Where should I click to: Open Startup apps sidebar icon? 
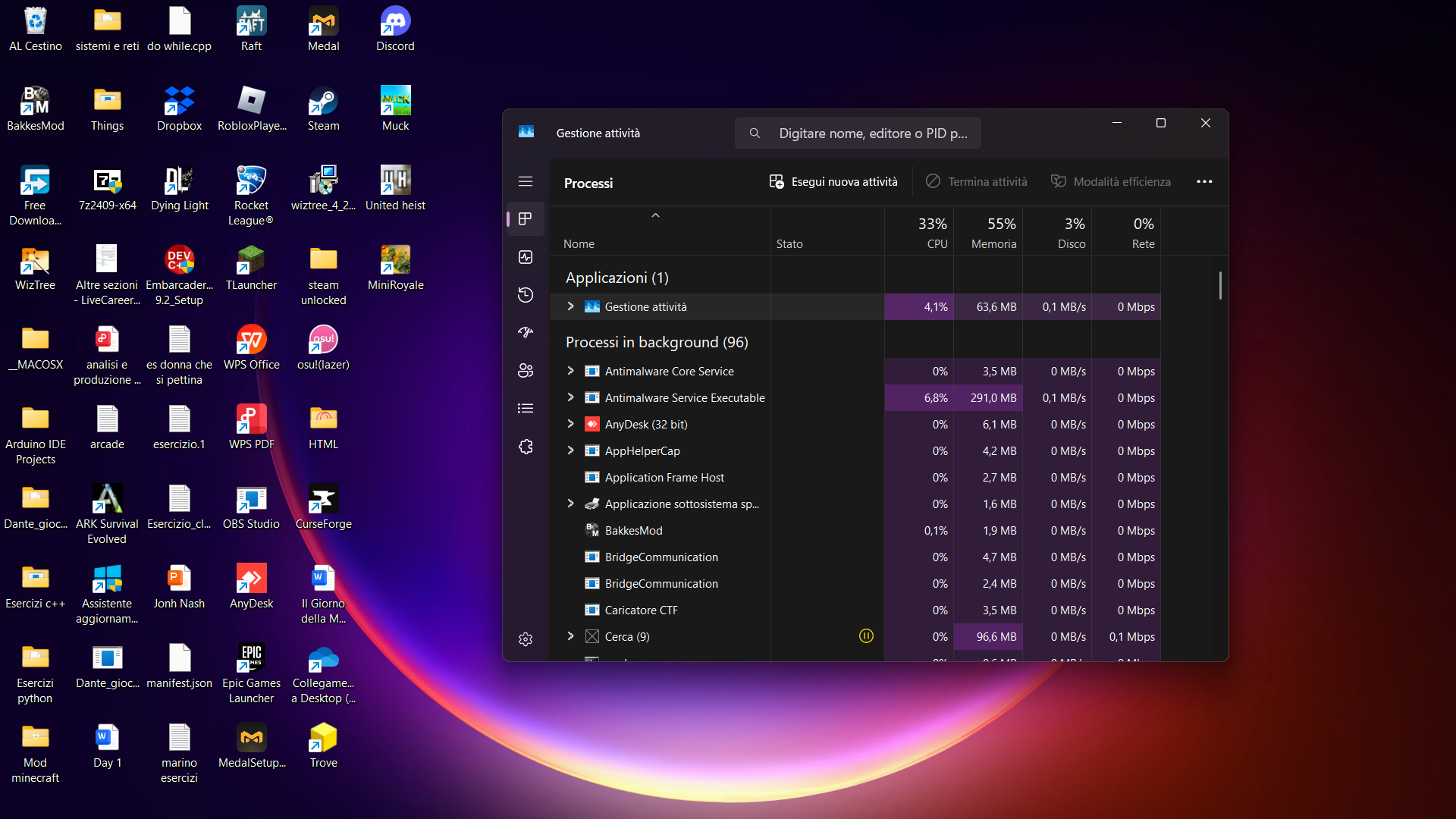pyautogui.click(x=526, y=332)
